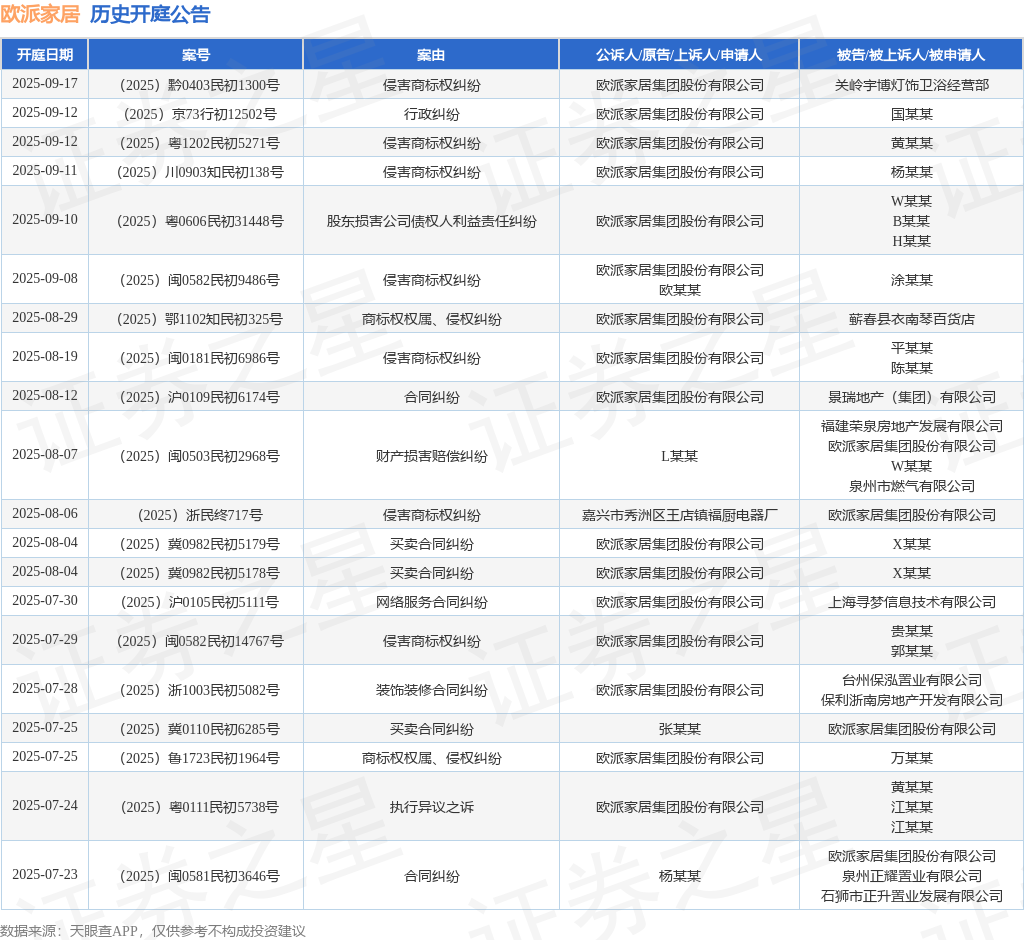Select plaintiff 张某某
The image size is (1024, 940).
680,729
